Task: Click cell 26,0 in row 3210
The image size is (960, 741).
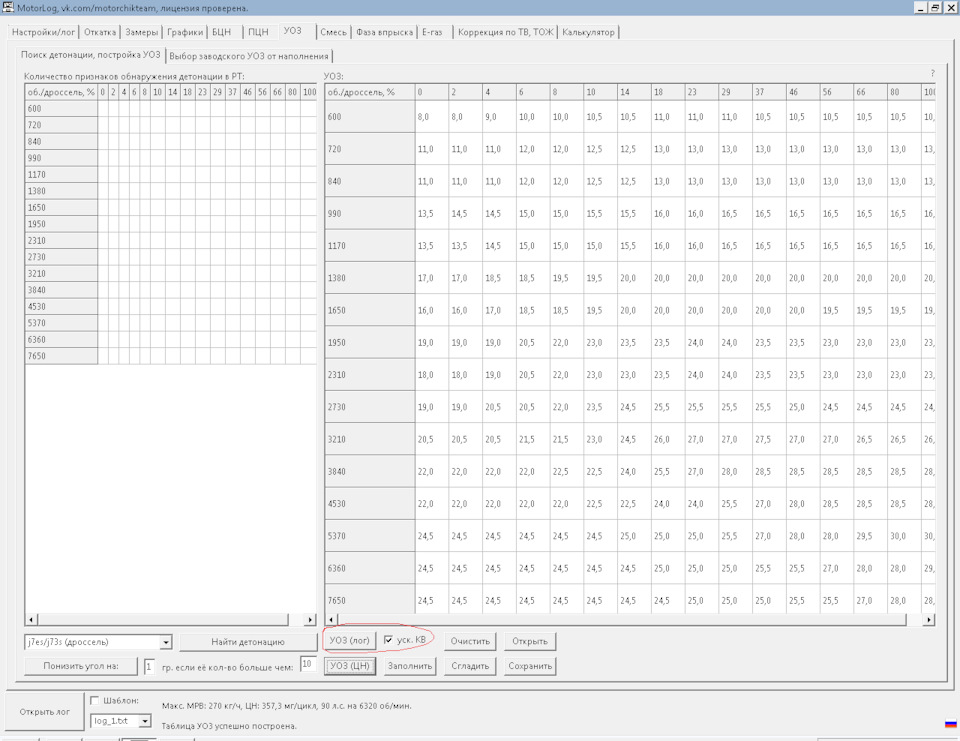Action: (667, 439)
